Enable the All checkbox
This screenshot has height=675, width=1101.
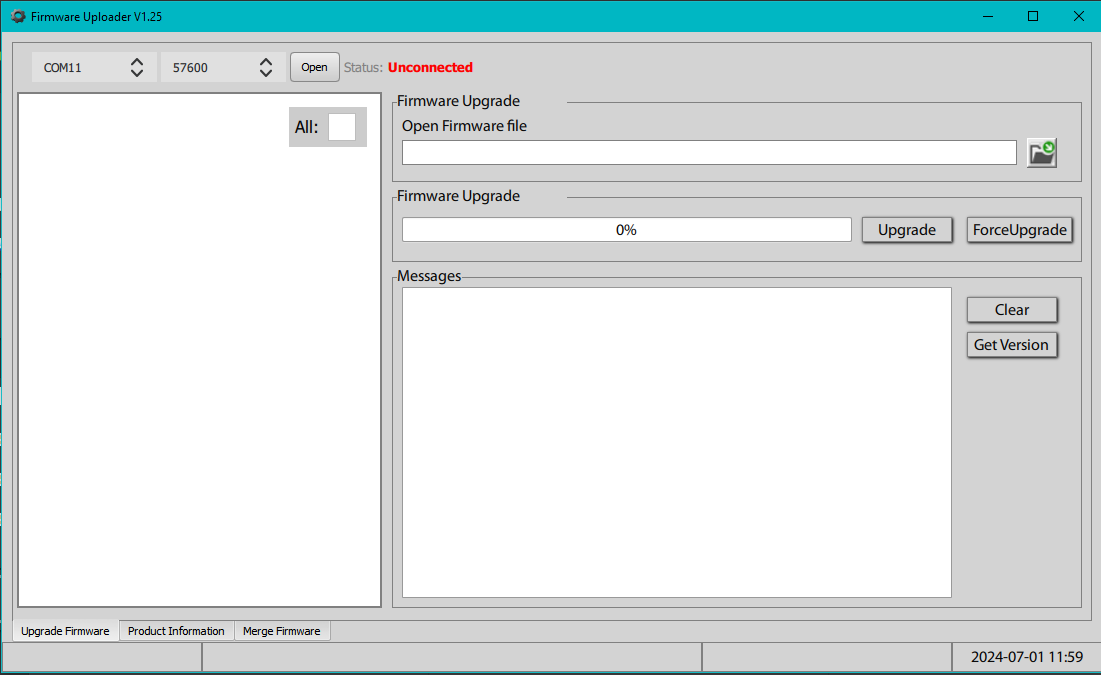(x=343, y=127)
